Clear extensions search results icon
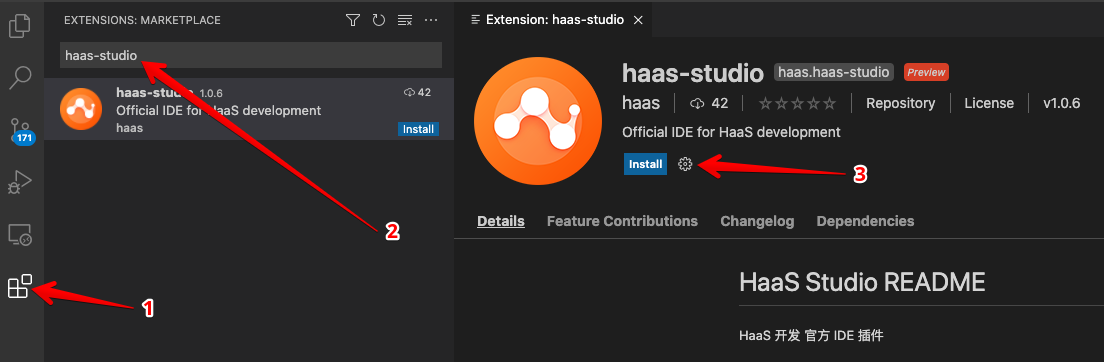The height and width of the screenshot is (362, 1104). pos(405,20)
